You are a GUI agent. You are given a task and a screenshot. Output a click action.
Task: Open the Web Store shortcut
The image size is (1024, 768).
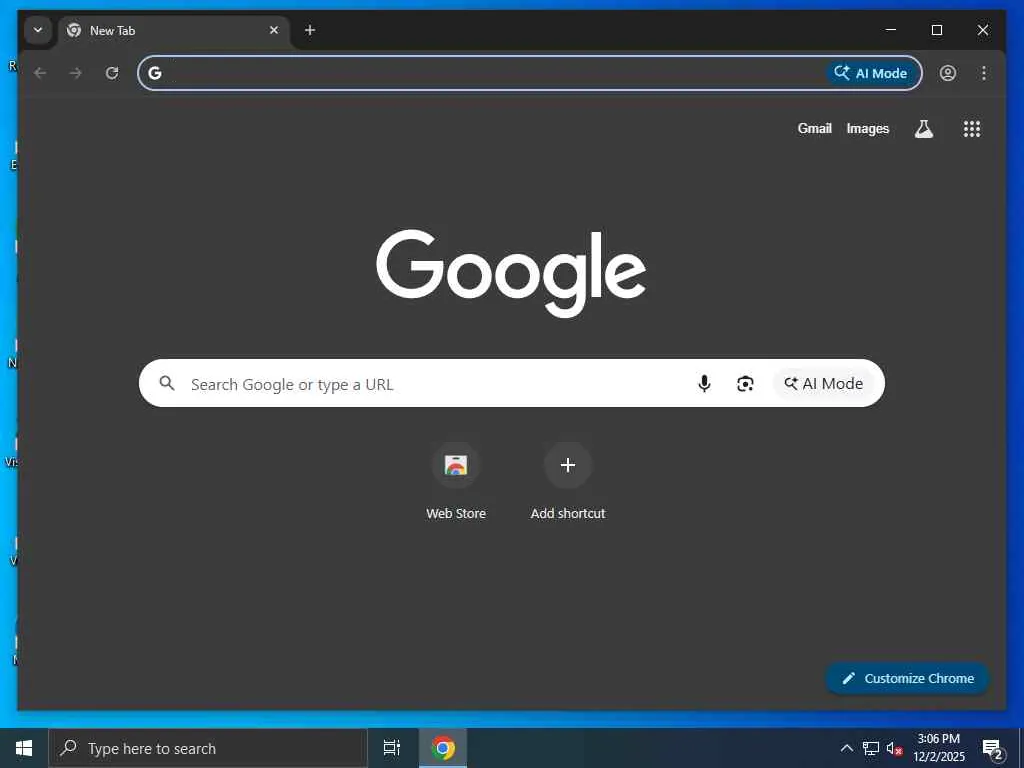(456, 482)
